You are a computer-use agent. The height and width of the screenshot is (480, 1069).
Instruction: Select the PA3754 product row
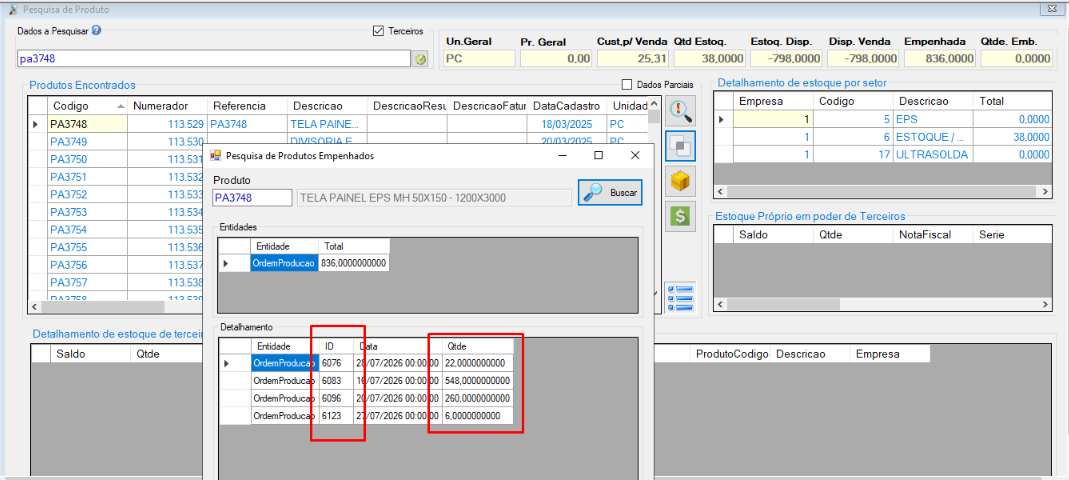[x=116, y=230]
